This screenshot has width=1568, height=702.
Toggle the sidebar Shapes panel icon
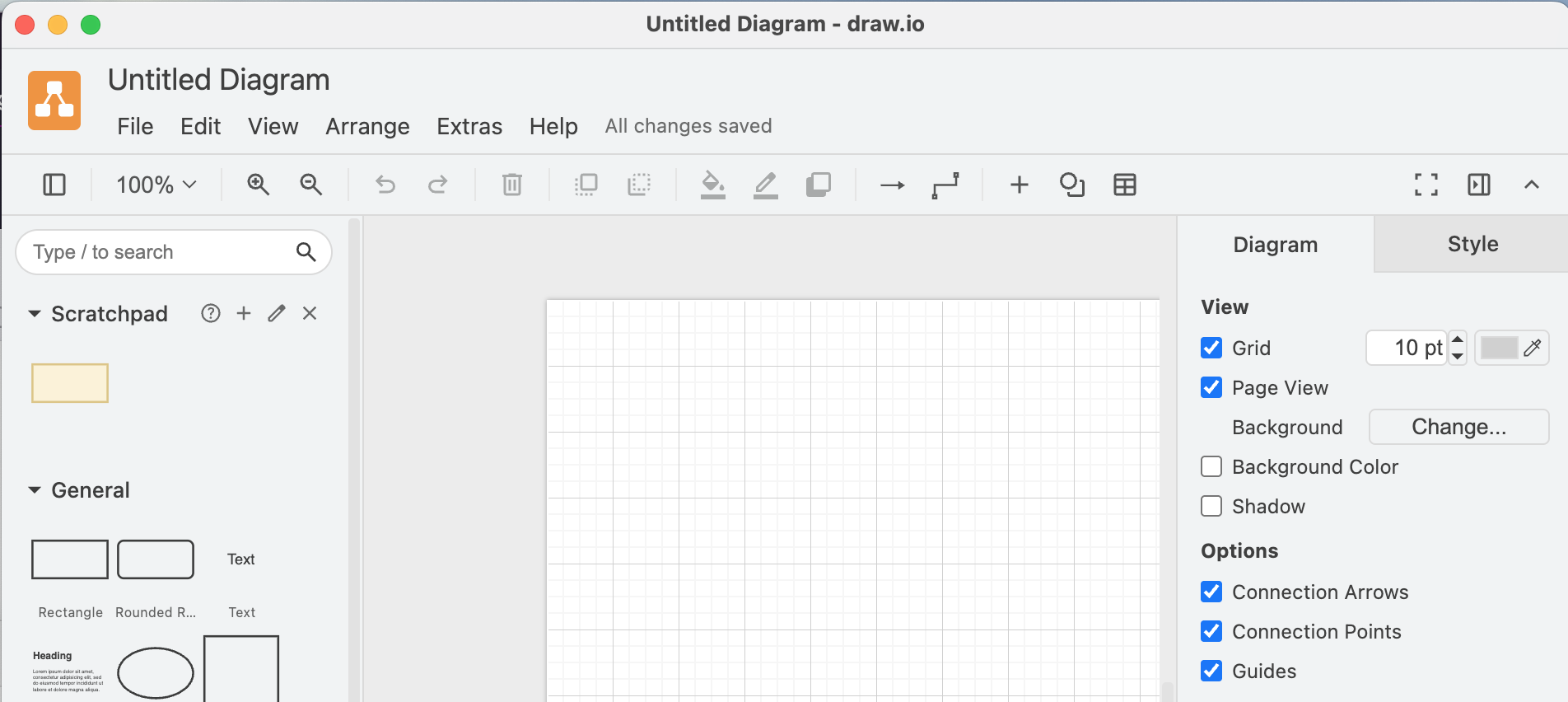(54, 185)
